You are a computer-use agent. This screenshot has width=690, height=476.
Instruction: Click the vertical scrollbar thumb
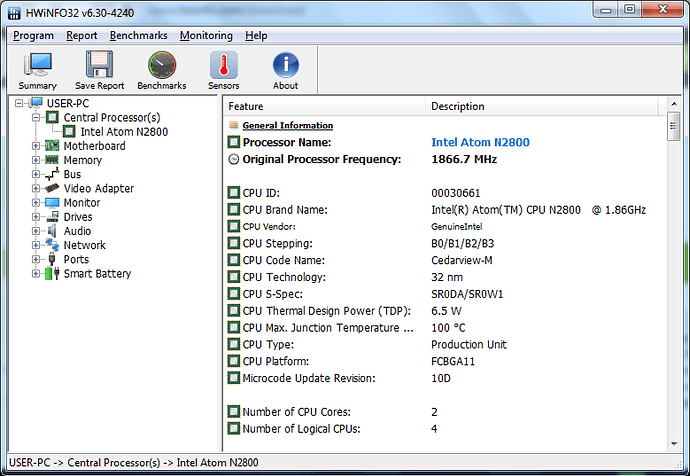674,126
